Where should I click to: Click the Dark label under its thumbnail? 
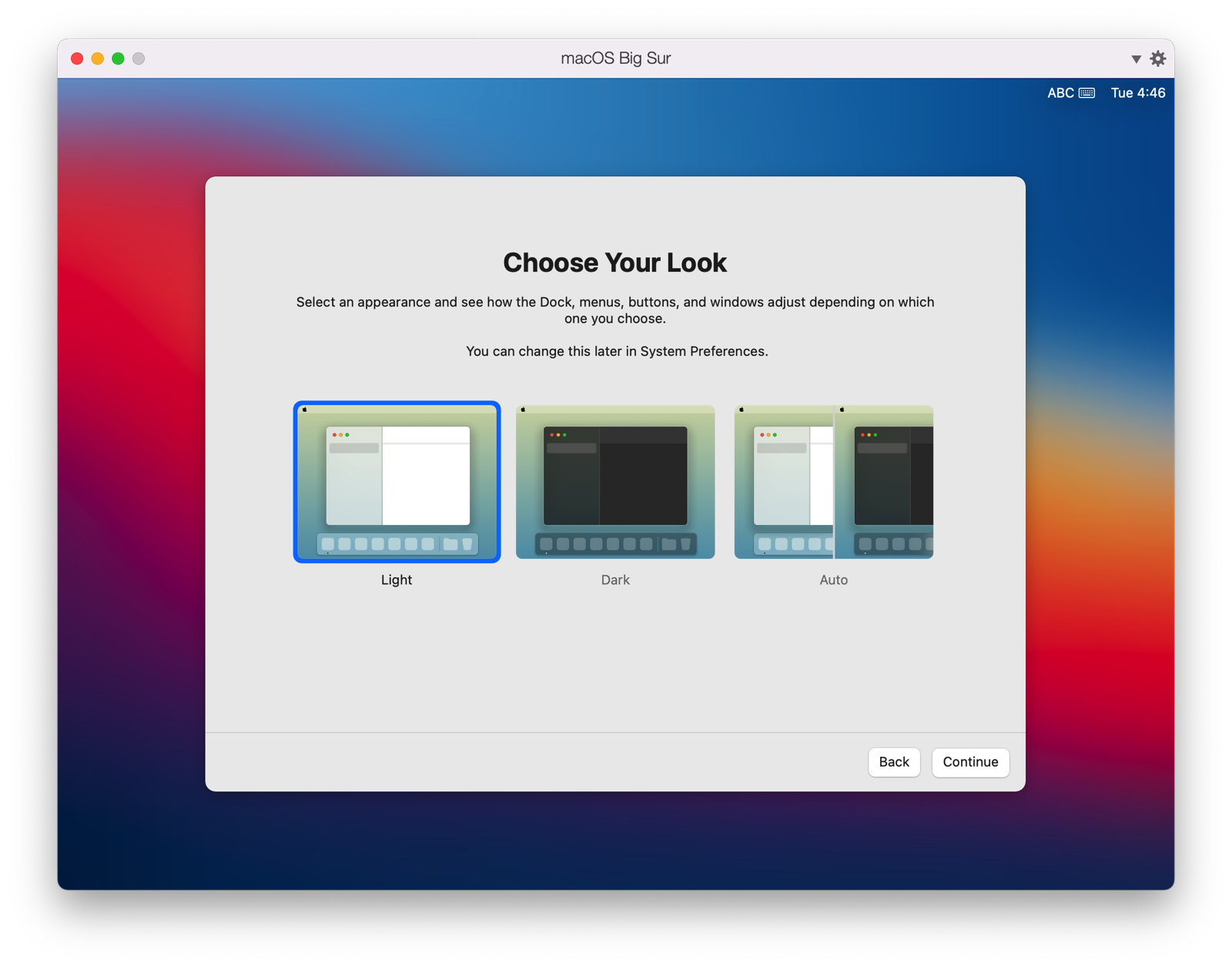pos(614,580)
